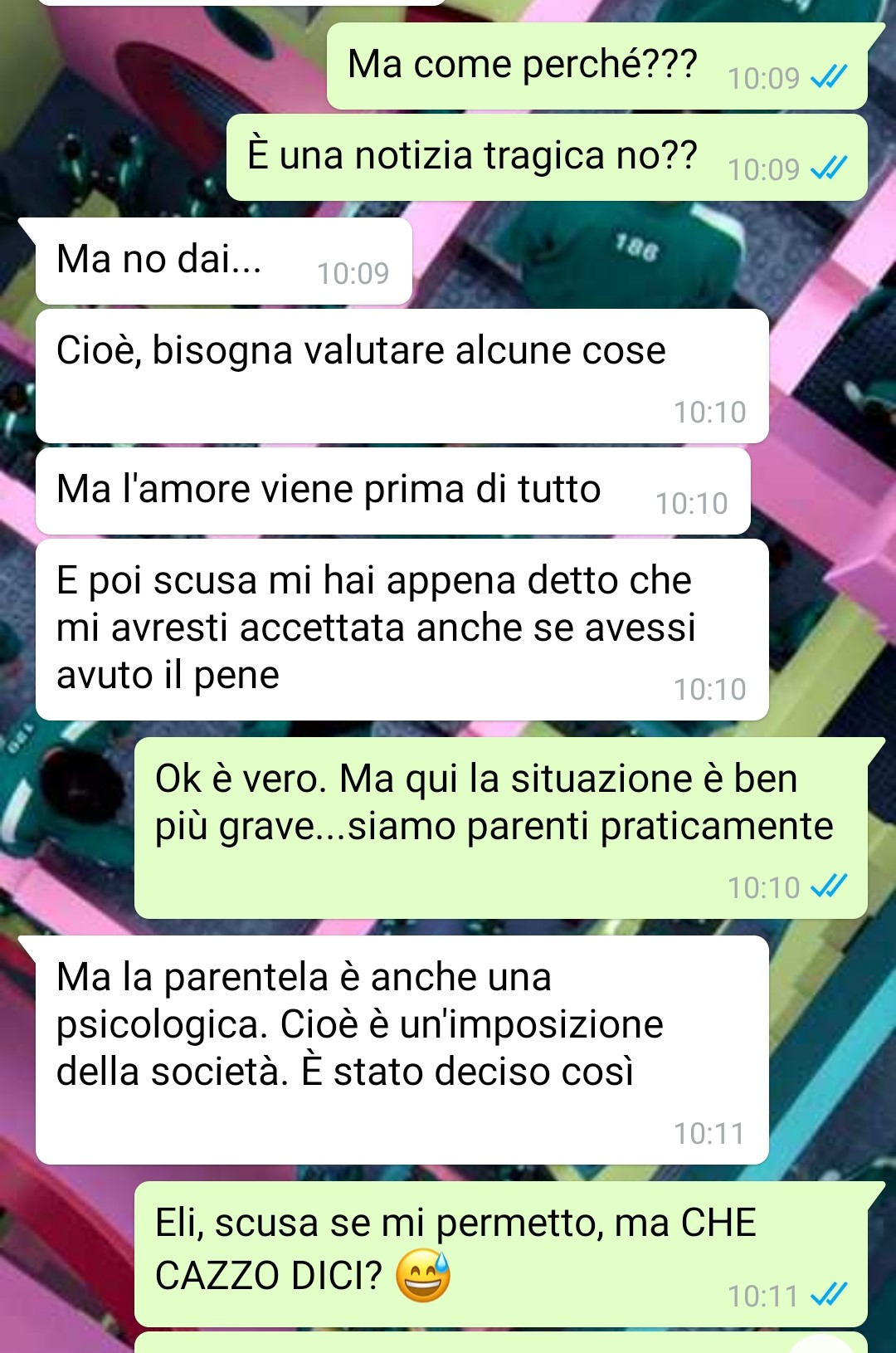
Task: Tap the 10:10 timestamp on "Ma l'amore viene prima"
Action: 692,503
